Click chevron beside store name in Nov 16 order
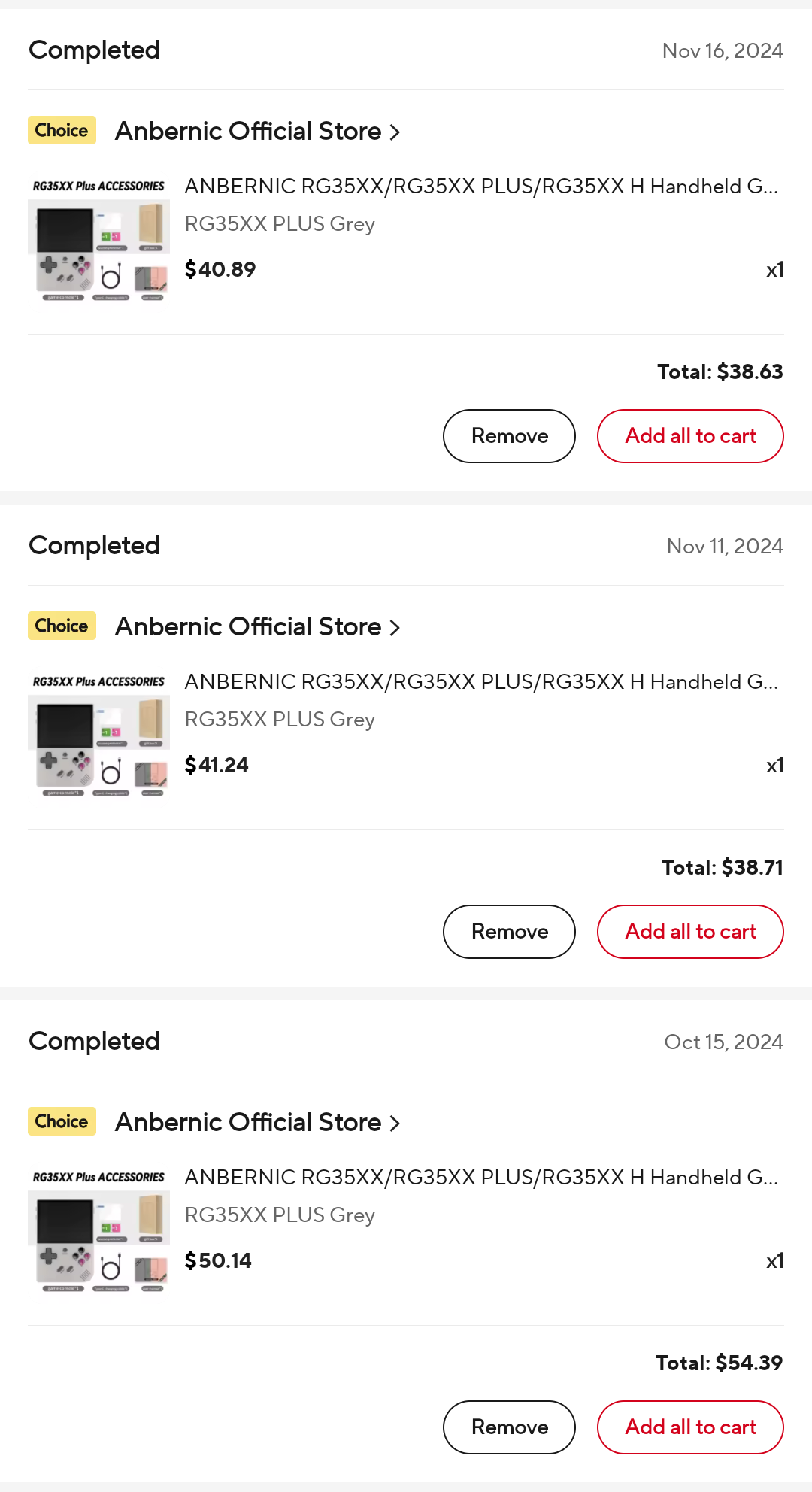The image size is (812, 1492). point(395,132)
